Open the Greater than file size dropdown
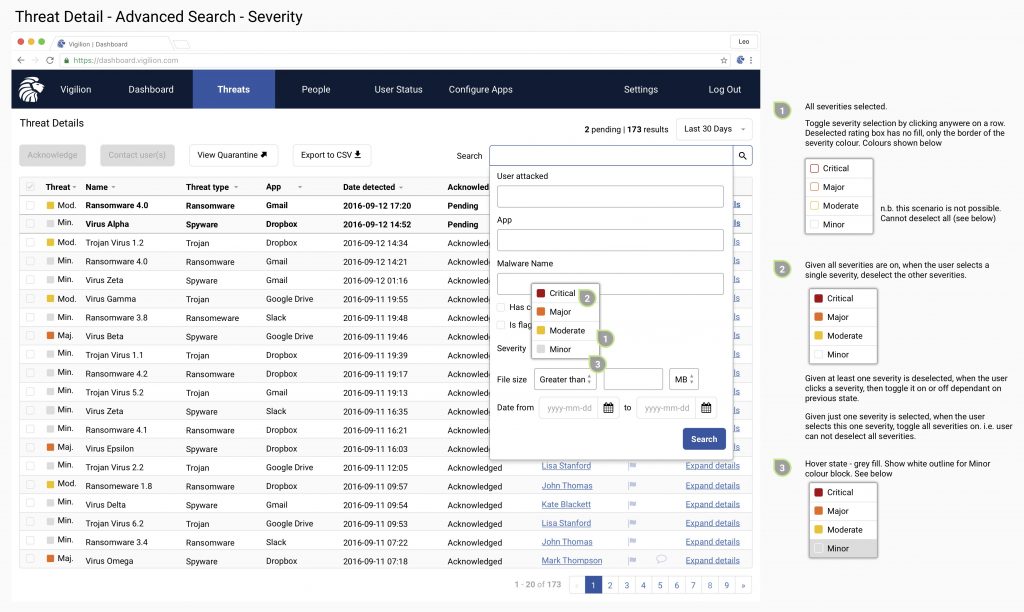 565,380
